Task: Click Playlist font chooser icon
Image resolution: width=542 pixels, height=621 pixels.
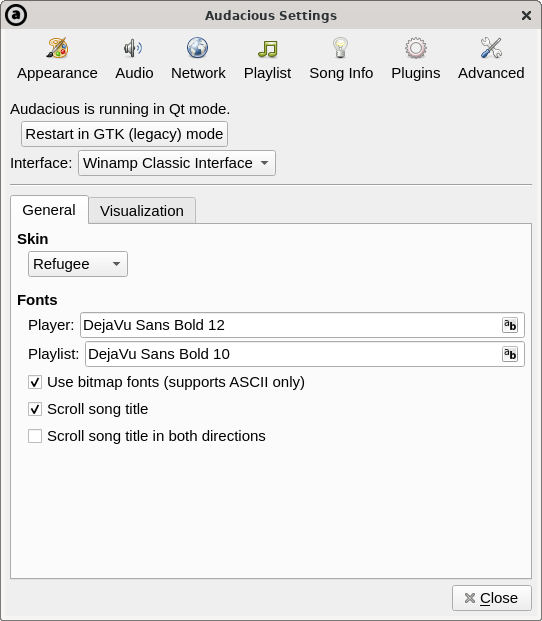Action: coord(510,354)
